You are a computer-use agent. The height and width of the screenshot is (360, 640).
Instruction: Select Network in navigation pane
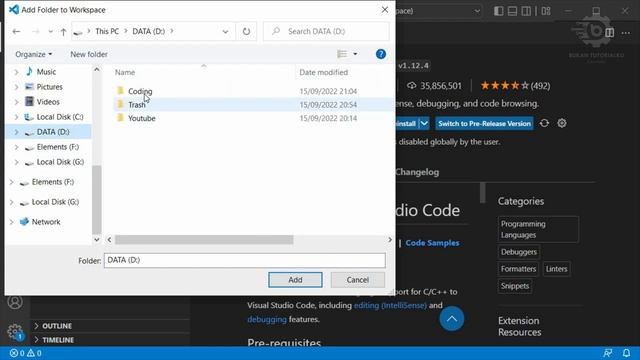click(x=46, y=222)
